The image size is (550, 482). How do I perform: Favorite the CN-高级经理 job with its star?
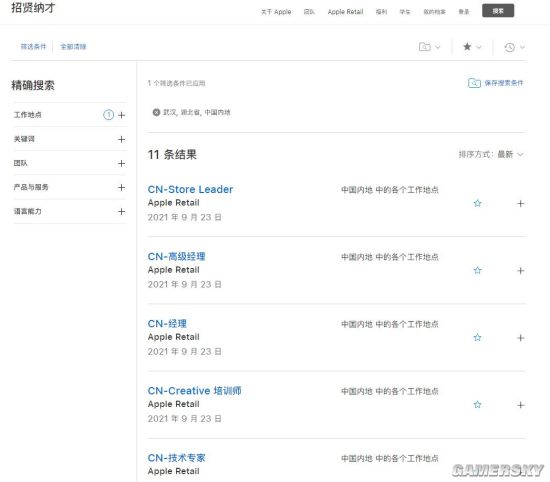click(x=477, y=270)
